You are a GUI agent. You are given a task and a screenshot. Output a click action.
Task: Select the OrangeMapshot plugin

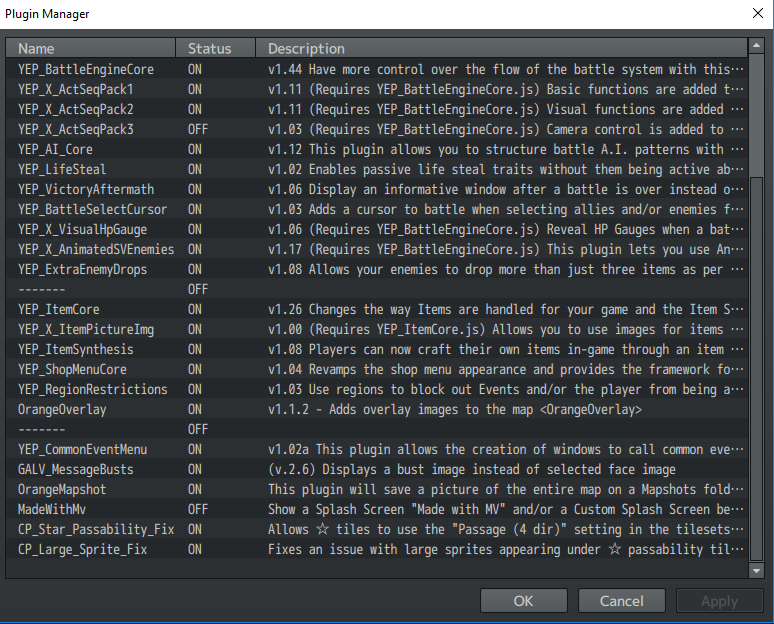point(377,489)
